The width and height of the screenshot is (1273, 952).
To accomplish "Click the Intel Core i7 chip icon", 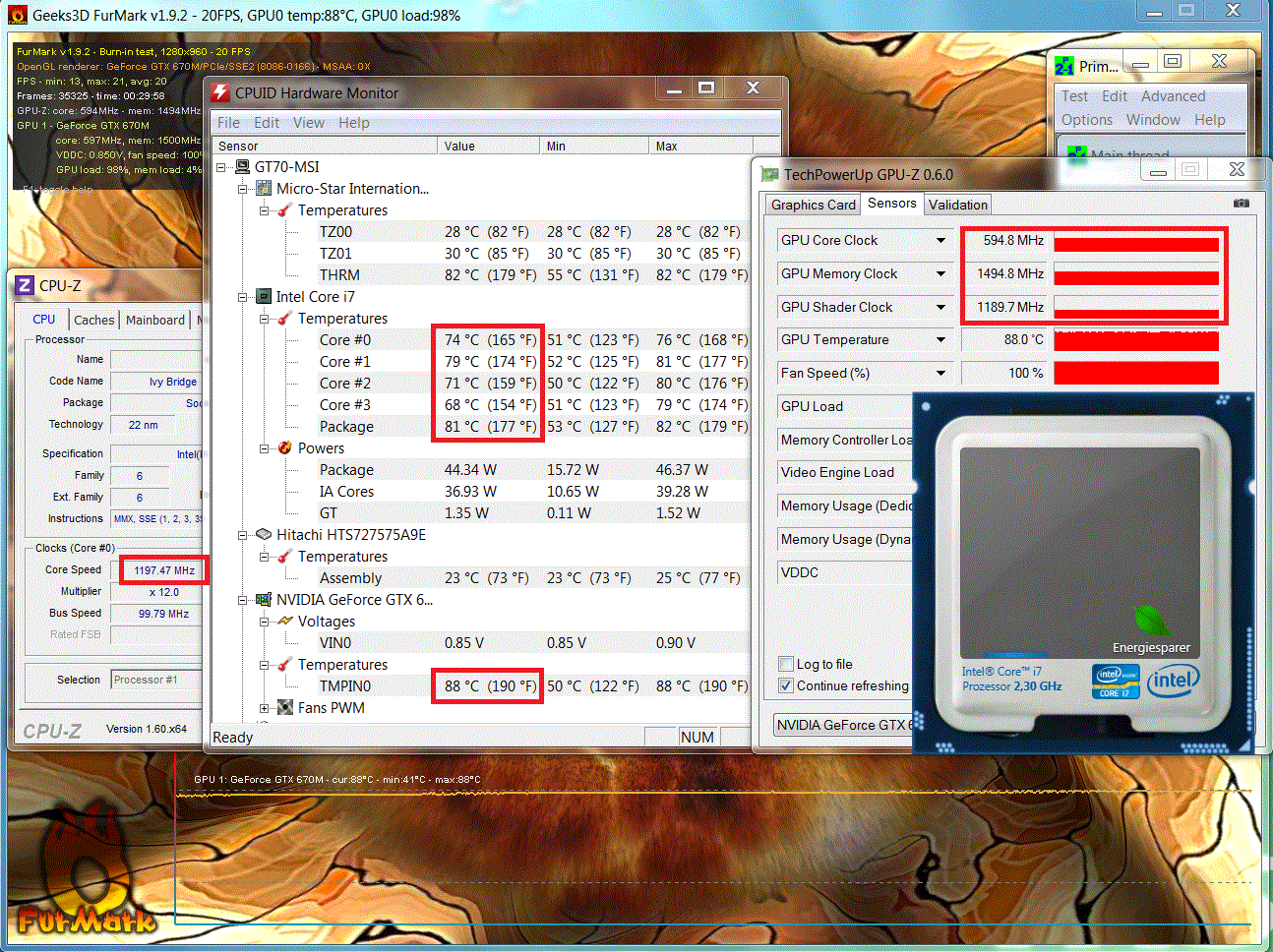I will [x=264, y=297].
